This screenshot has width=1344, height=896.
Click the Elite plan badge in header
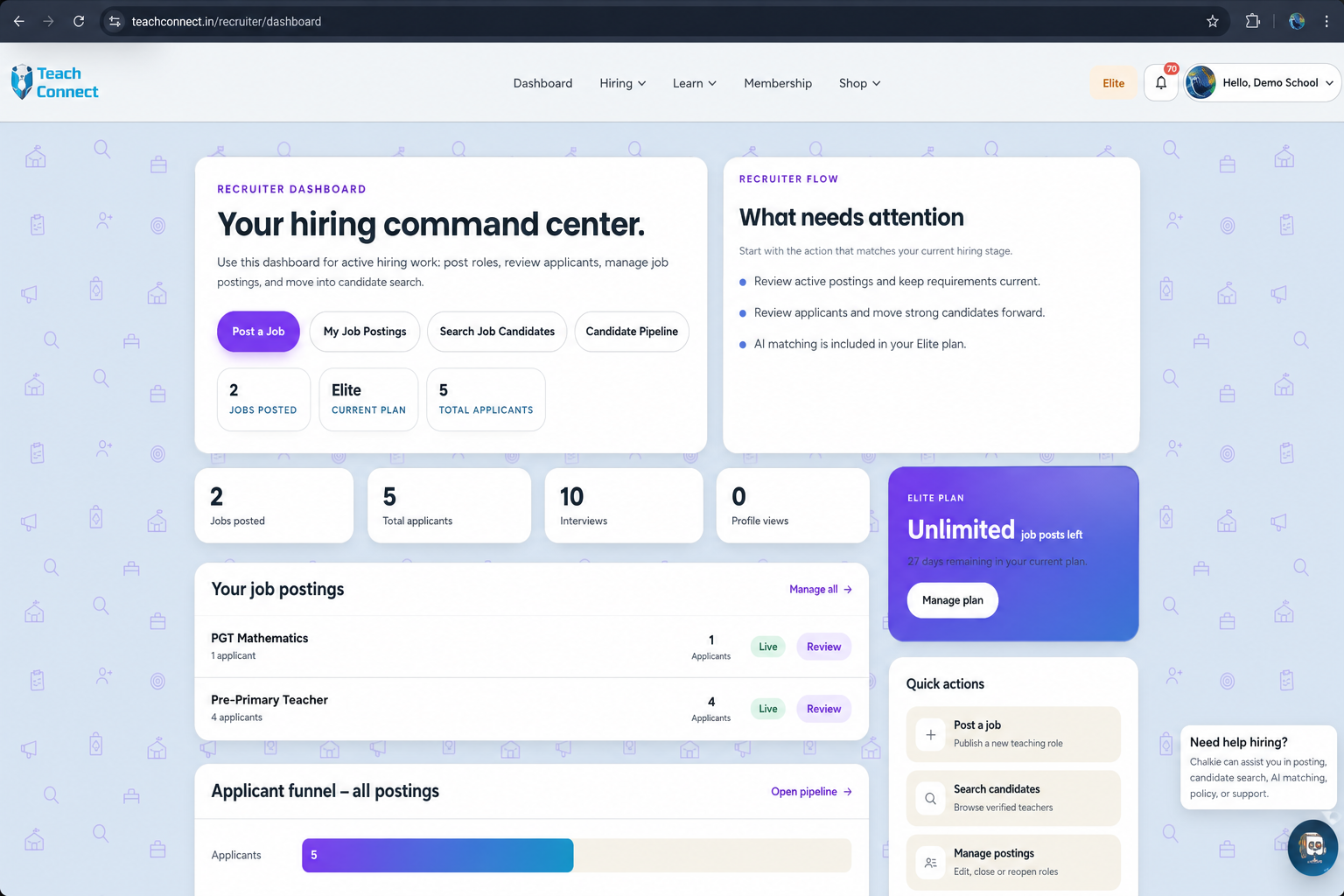(x=1113, y=83)
